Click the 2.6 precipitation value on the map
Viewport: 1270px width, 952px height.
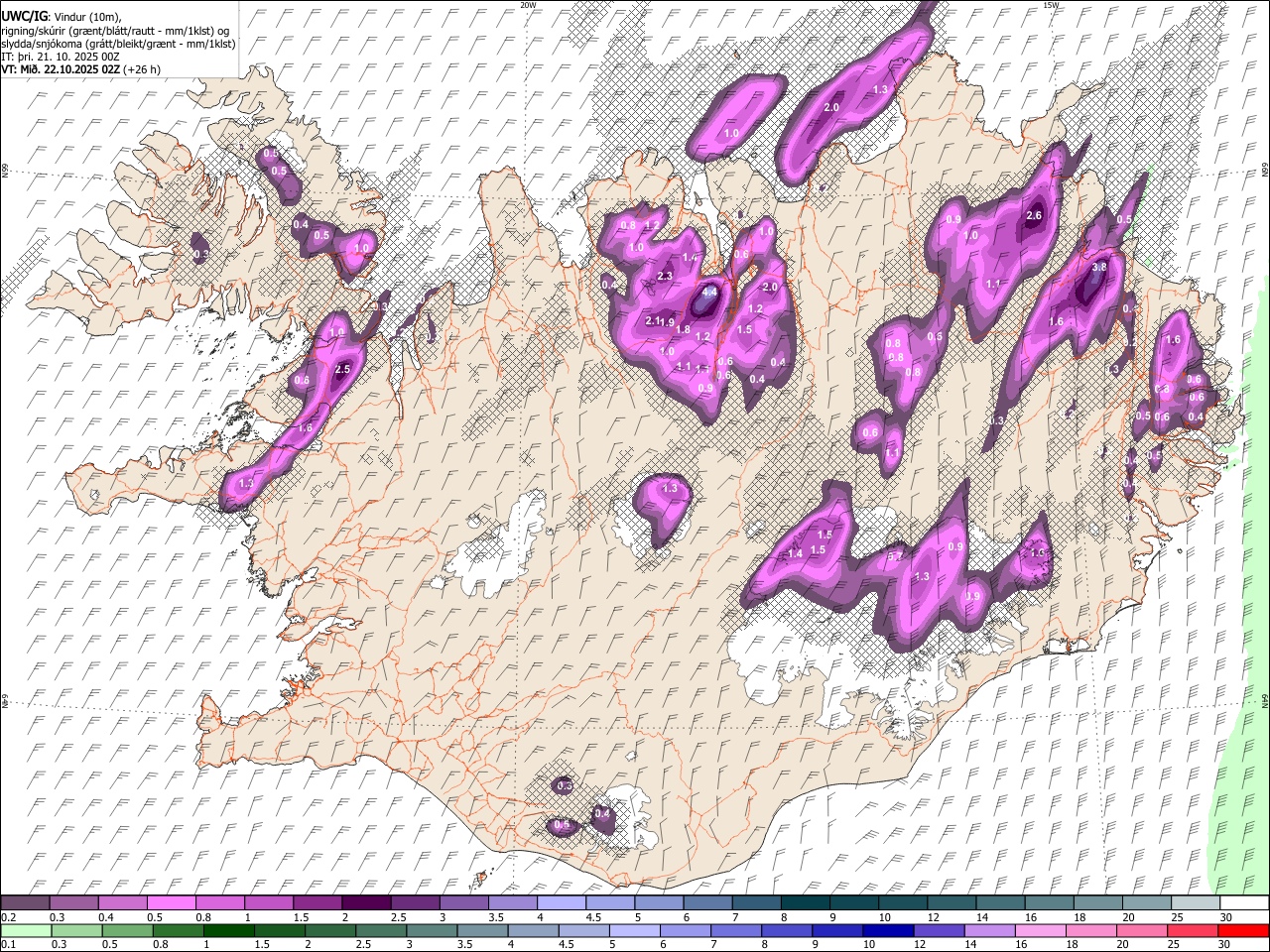click(x=1034, y=215)
